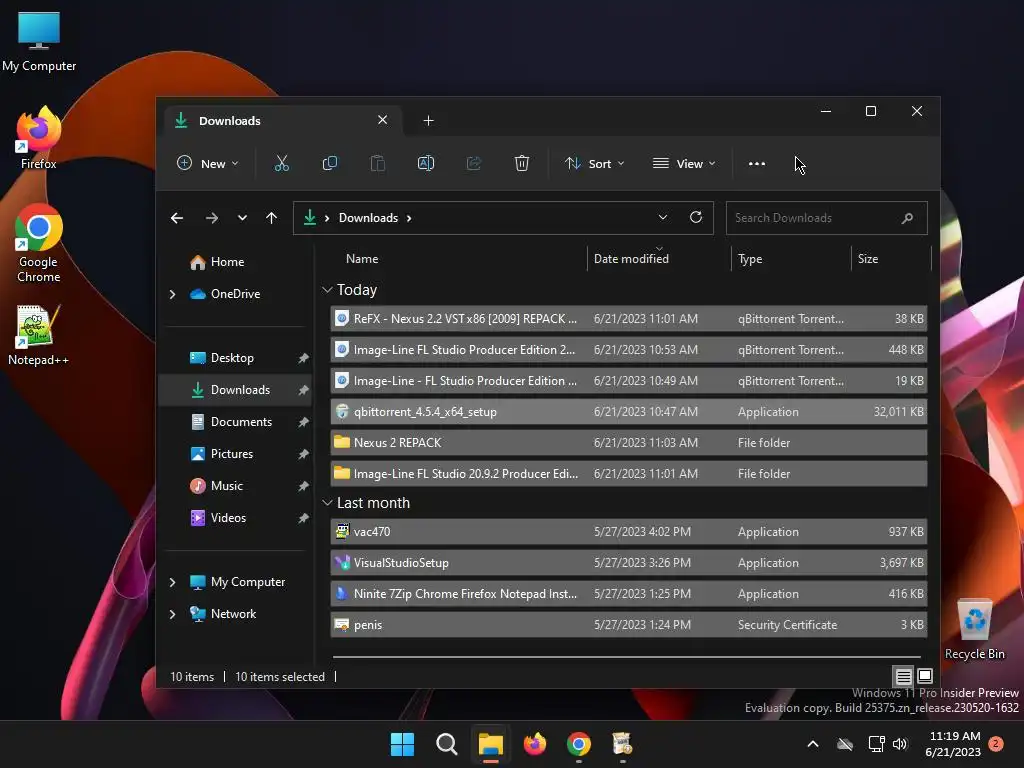Show hidden system tray icons

(813, 744)
